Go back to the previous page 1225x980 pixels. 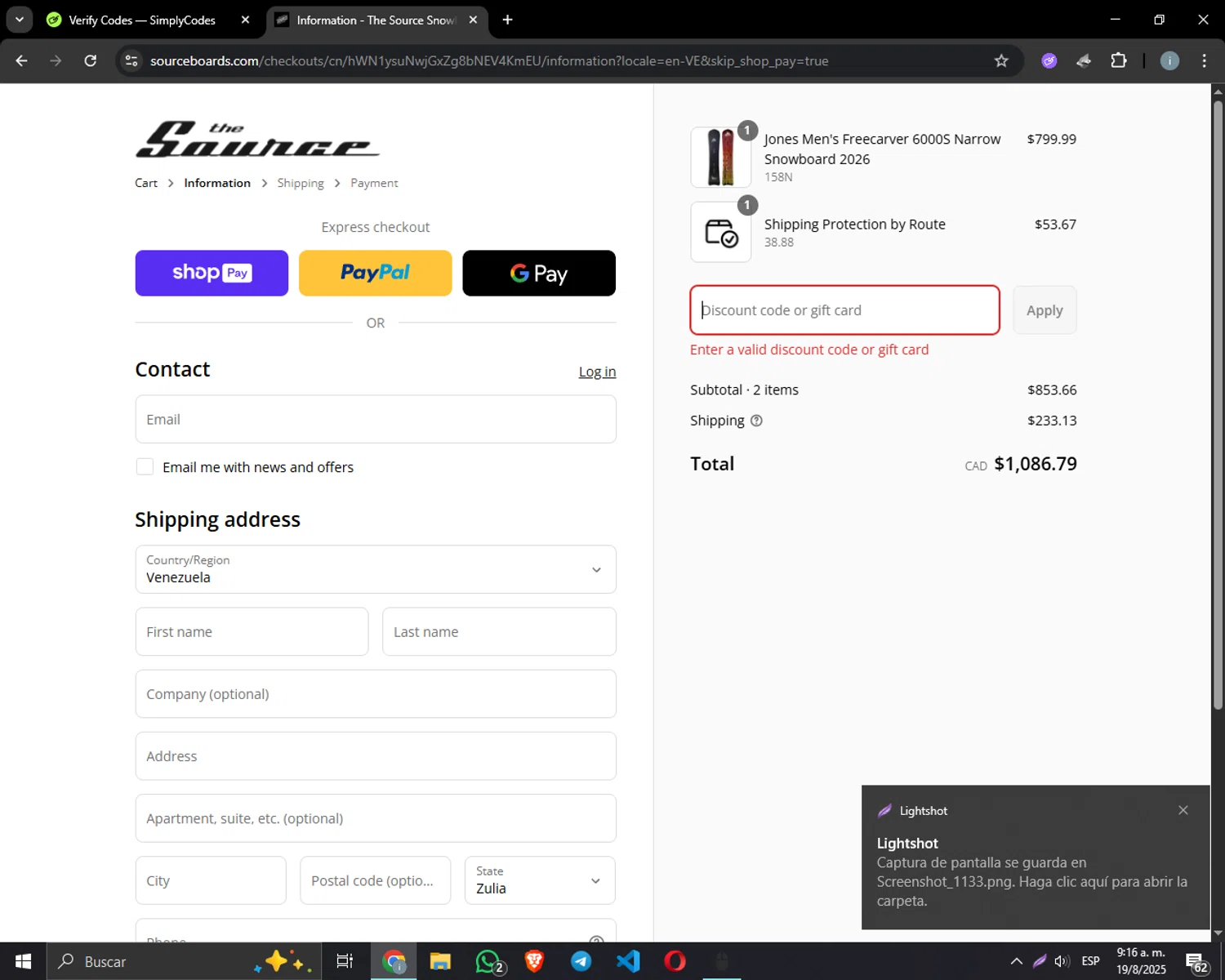[x=22, y=60]
